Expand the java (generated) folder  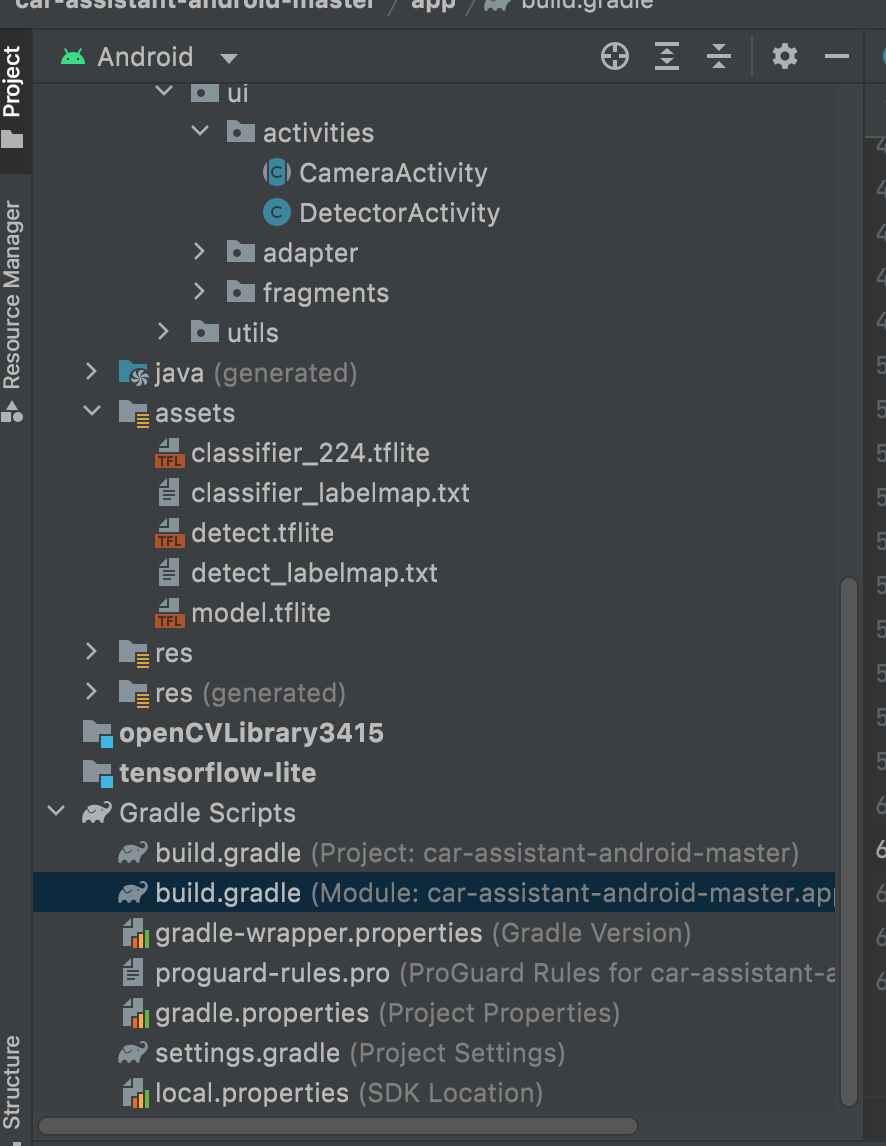tap(91, 371)
